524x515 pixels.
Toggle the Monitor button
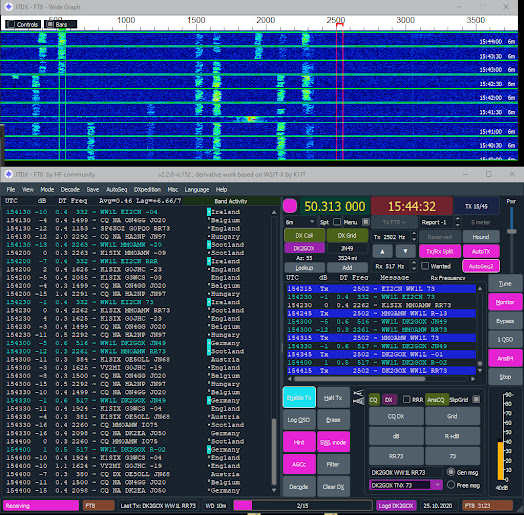[505, 302]
